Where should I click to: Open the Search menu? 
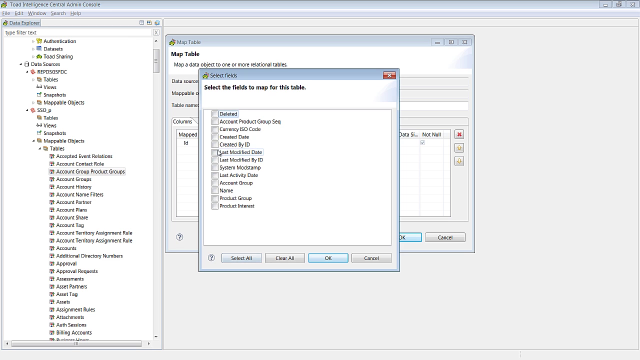58,13
